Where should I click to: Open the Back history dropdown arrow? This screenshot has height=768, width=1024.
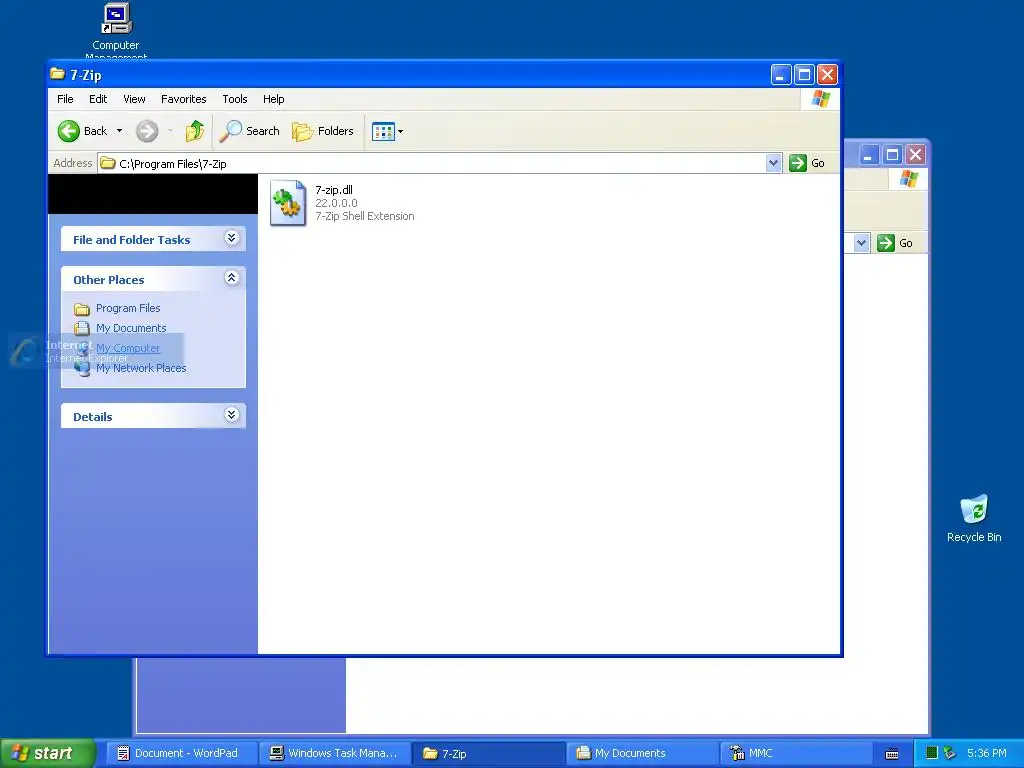(120, 131)
